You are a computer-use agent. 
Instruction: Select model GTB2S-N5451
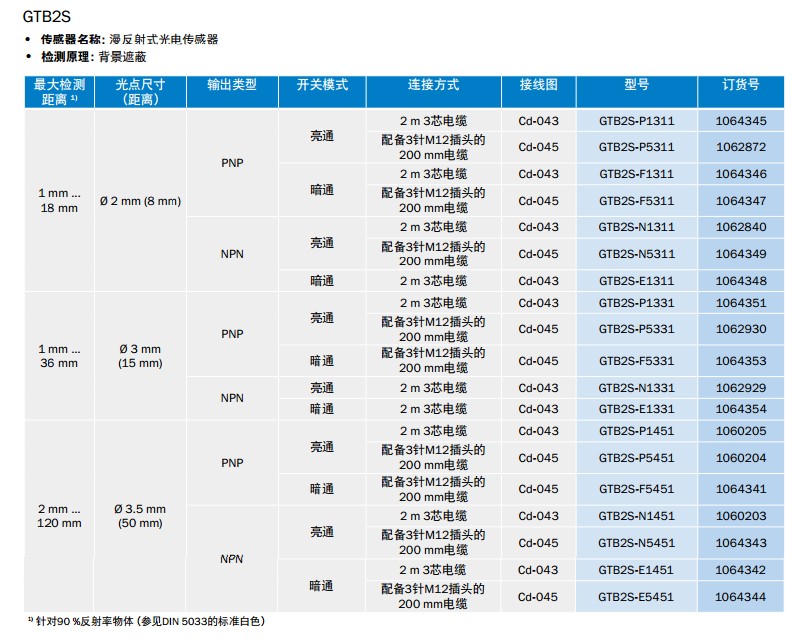tap(636, 543)
